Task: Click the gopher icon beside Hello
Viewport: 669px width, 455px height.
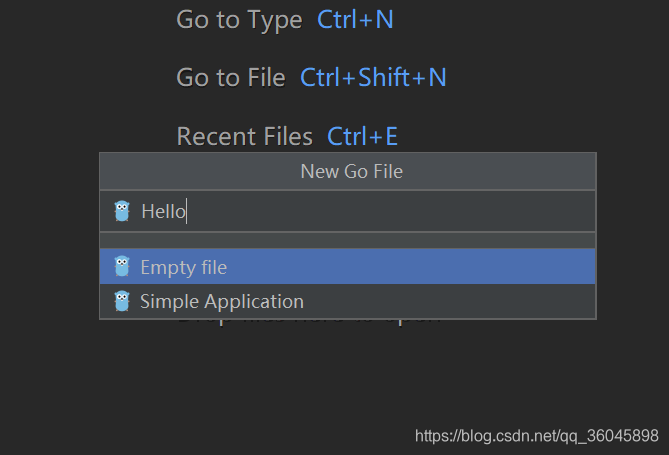Action: 122,211
